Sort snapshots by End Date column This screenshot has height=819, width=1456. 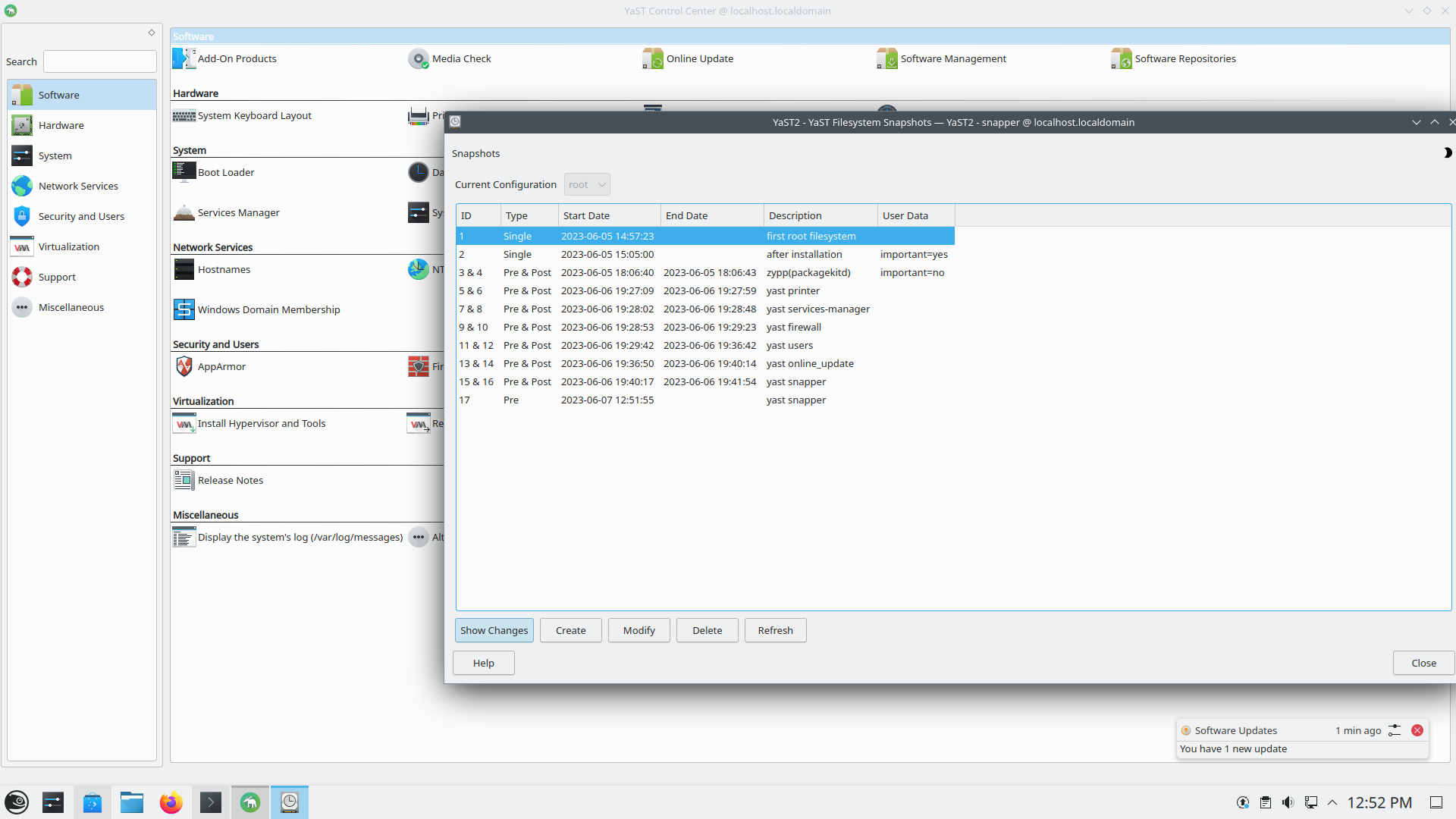click(x=712, y=215)
